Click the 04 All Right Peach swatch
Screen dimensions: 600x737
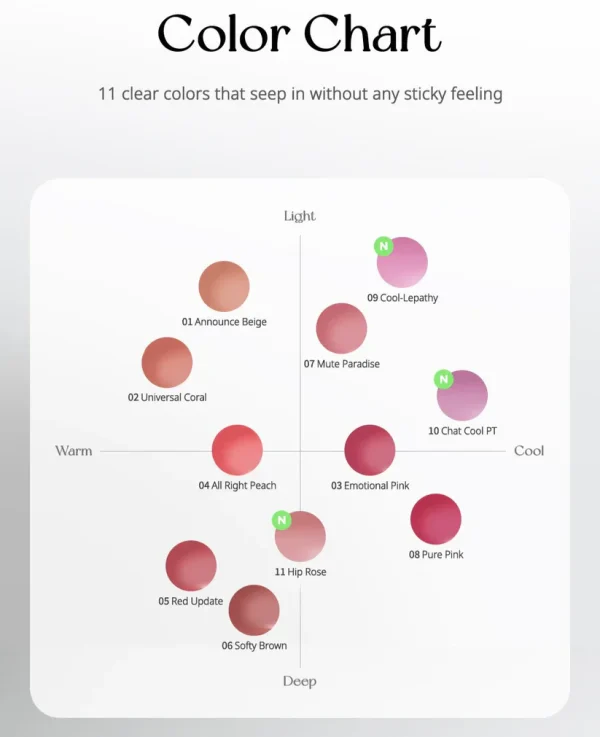pyautogui.click(x=237, y=450)
